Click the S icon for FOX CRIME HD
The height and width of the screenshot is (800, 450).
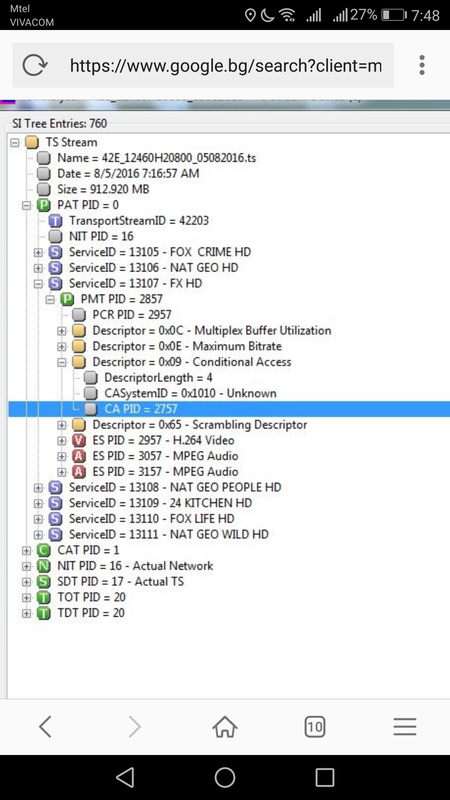pos(55,252)
